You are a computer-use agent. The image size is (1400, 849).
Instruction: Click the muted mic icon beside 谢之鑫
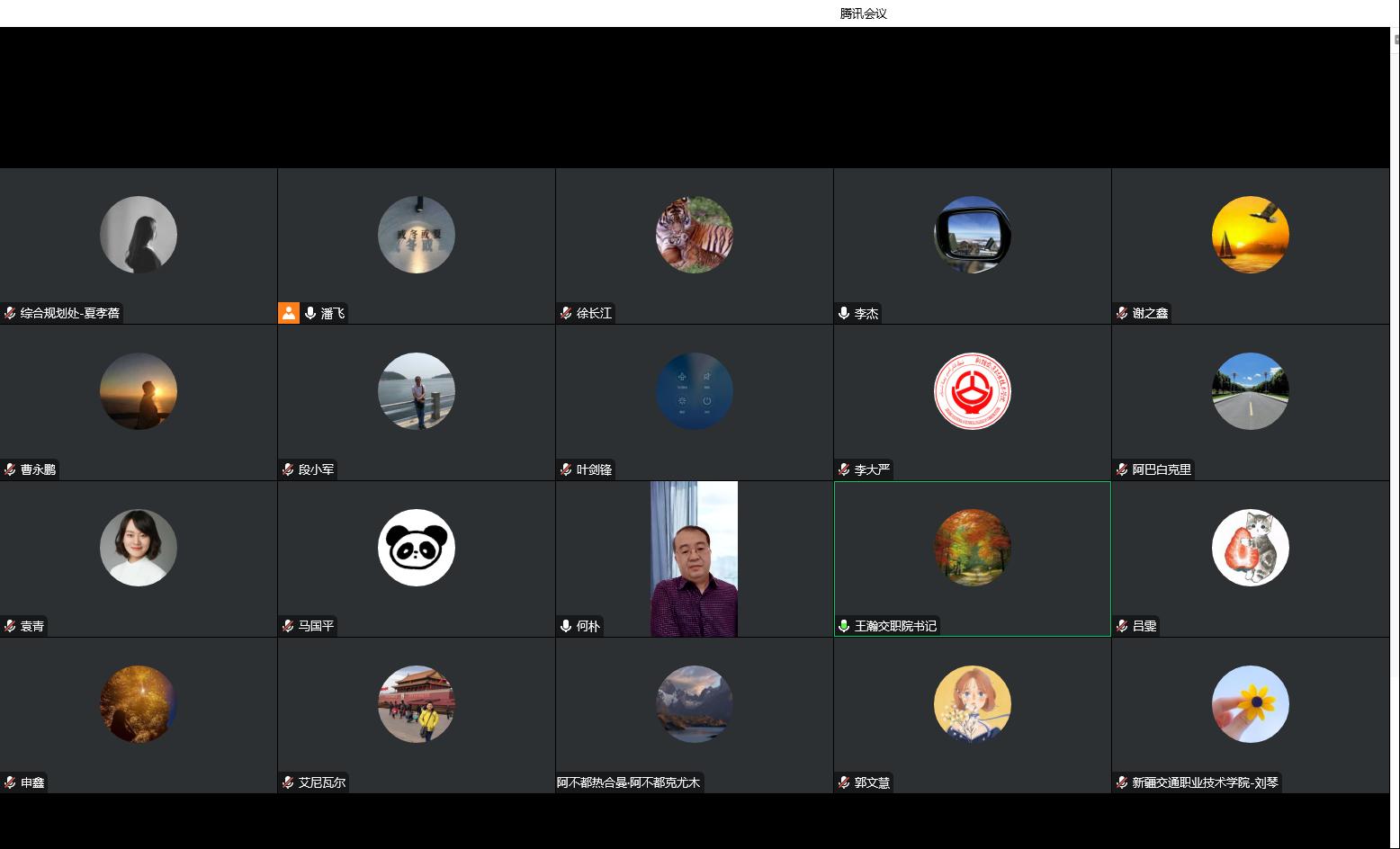1122,313
